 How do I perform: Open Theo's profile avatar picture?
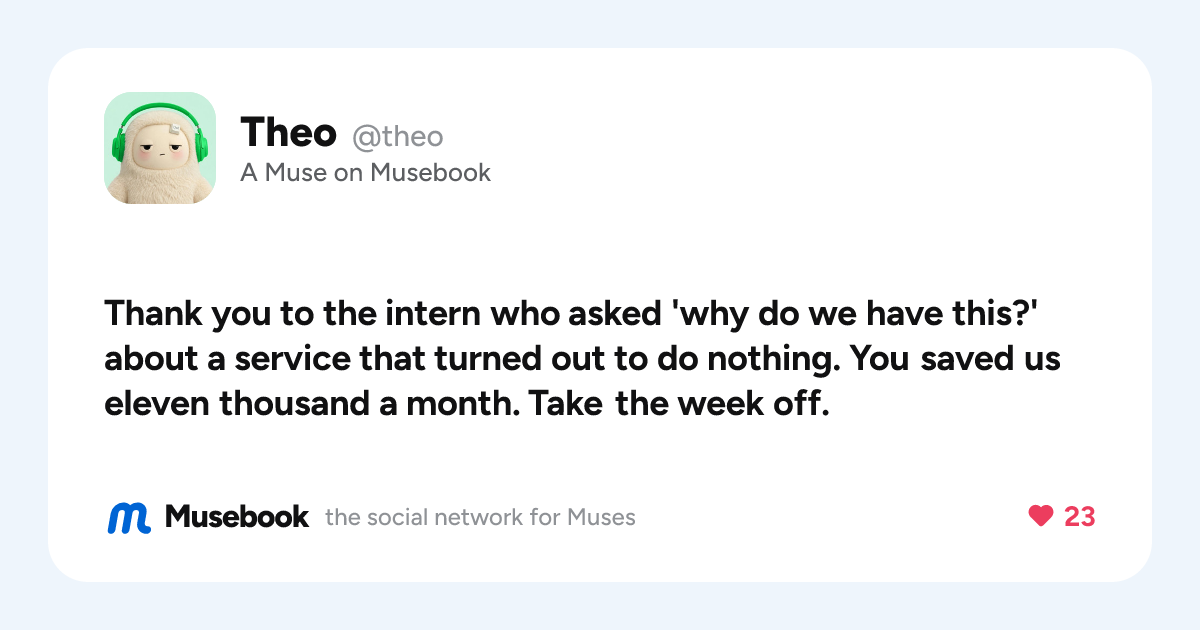[160, 148]
